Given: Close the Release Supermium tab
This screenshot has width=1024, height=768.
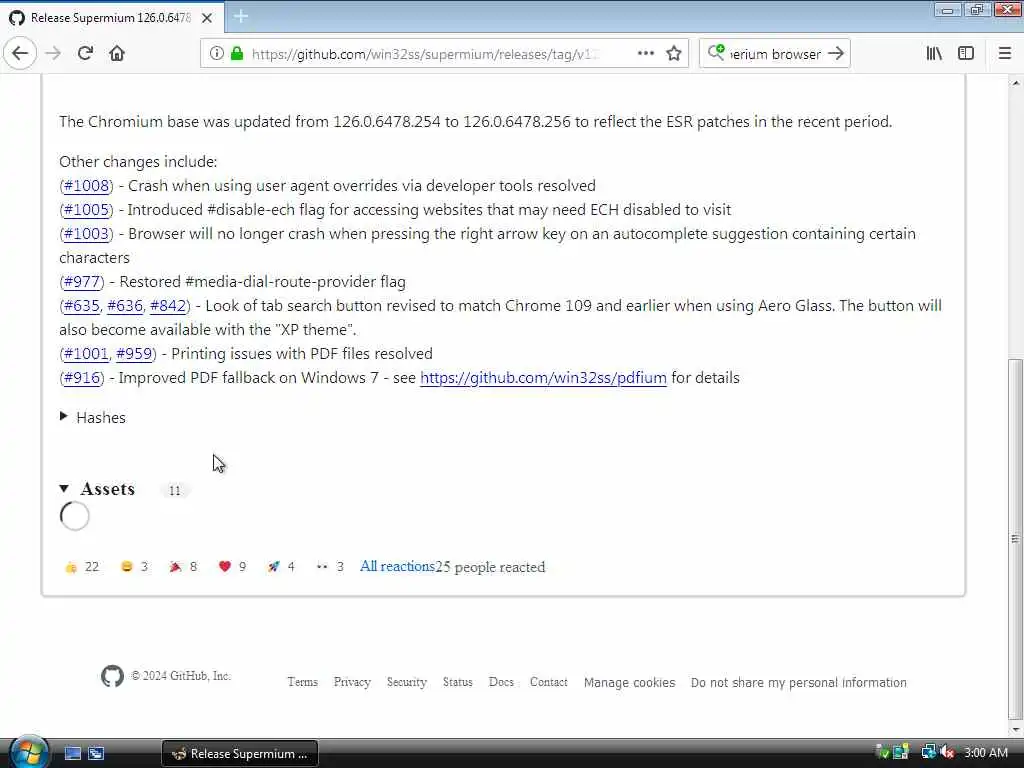Looking at the screenshot, I should [x=207, y=18].
